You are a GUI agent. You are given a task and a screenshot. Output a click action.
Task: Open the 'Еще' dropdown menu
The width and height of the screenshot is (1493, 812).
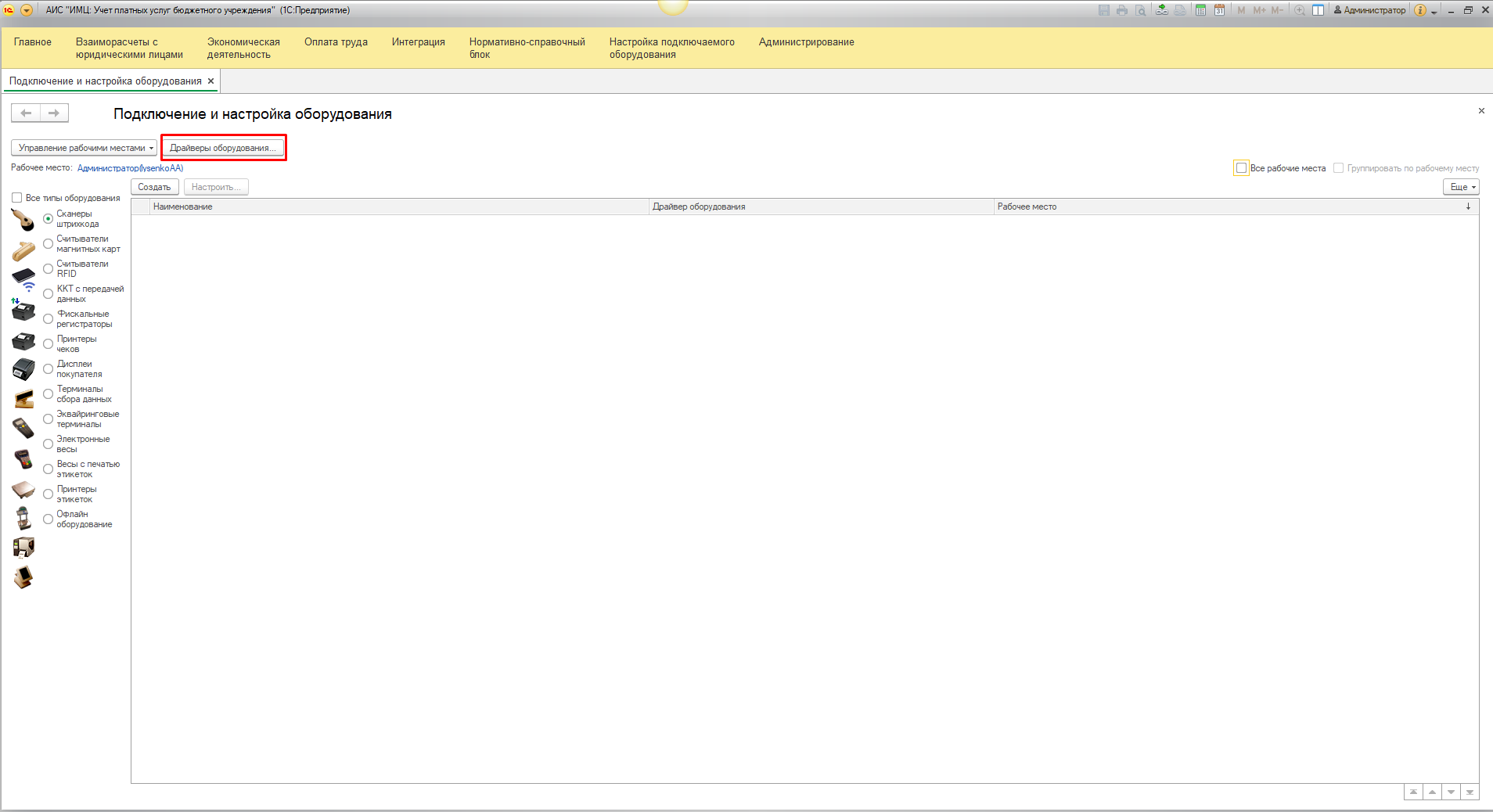1461,187
